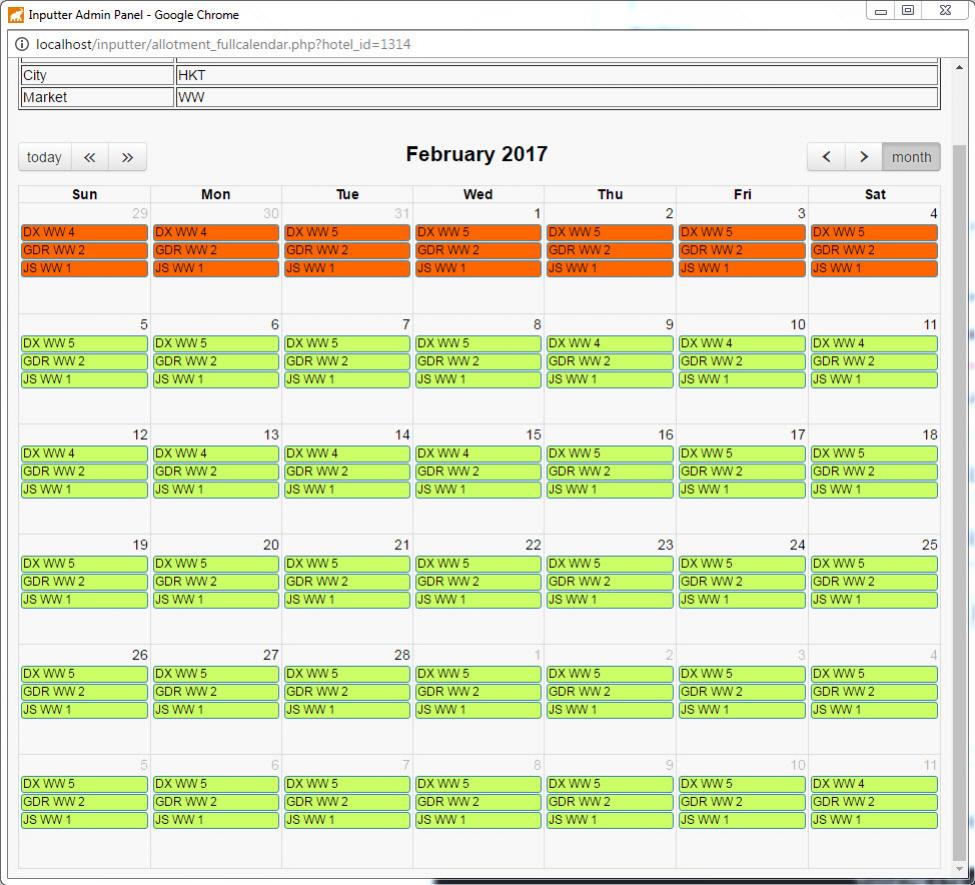
Task: Open DX WW 5 event on March 4
Action: click(x=874, y=674)
